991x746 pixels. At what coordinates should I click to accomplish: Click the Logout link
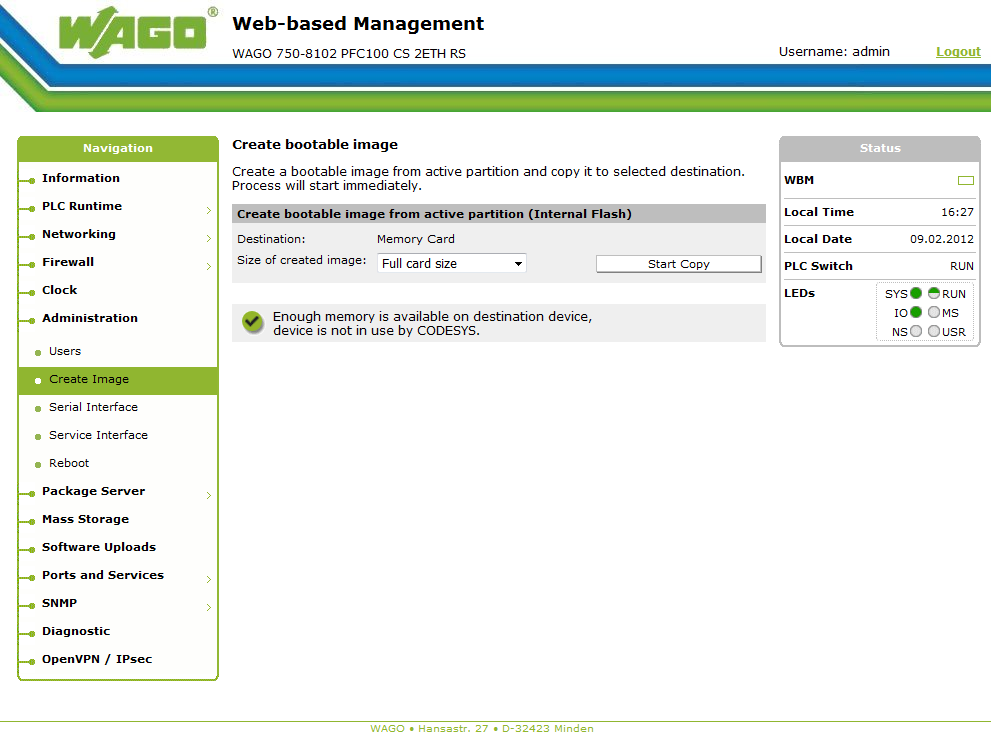(x=958, y=52)
